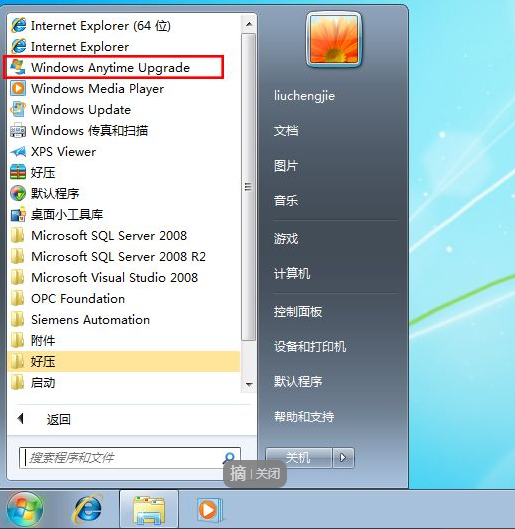515x529 pixels.
Task: Click the 好压 archive program icon
Action: coord(18,172)
